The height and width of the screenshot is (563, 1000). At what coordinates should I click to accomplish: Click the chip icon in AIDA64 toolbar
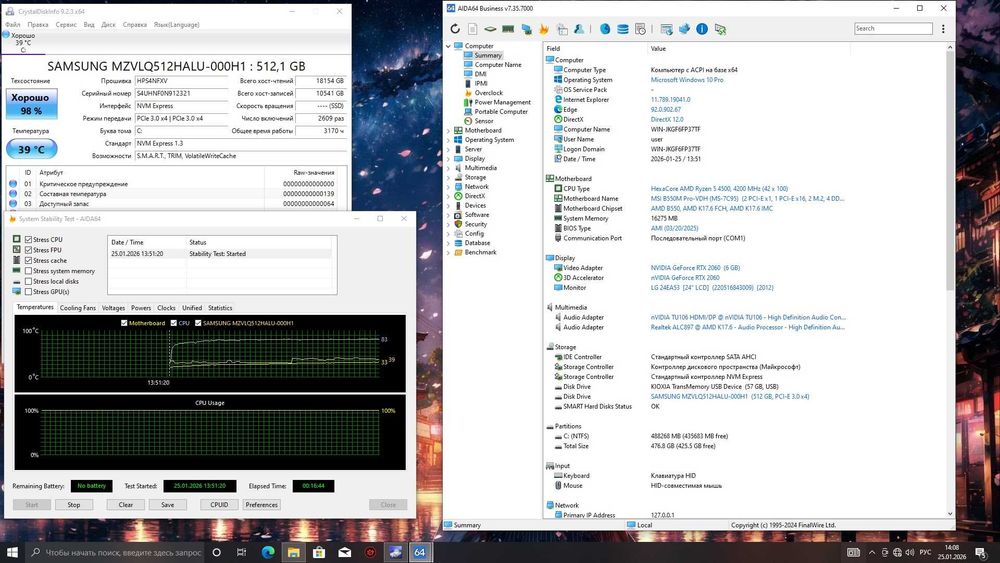tap(490, 29)
